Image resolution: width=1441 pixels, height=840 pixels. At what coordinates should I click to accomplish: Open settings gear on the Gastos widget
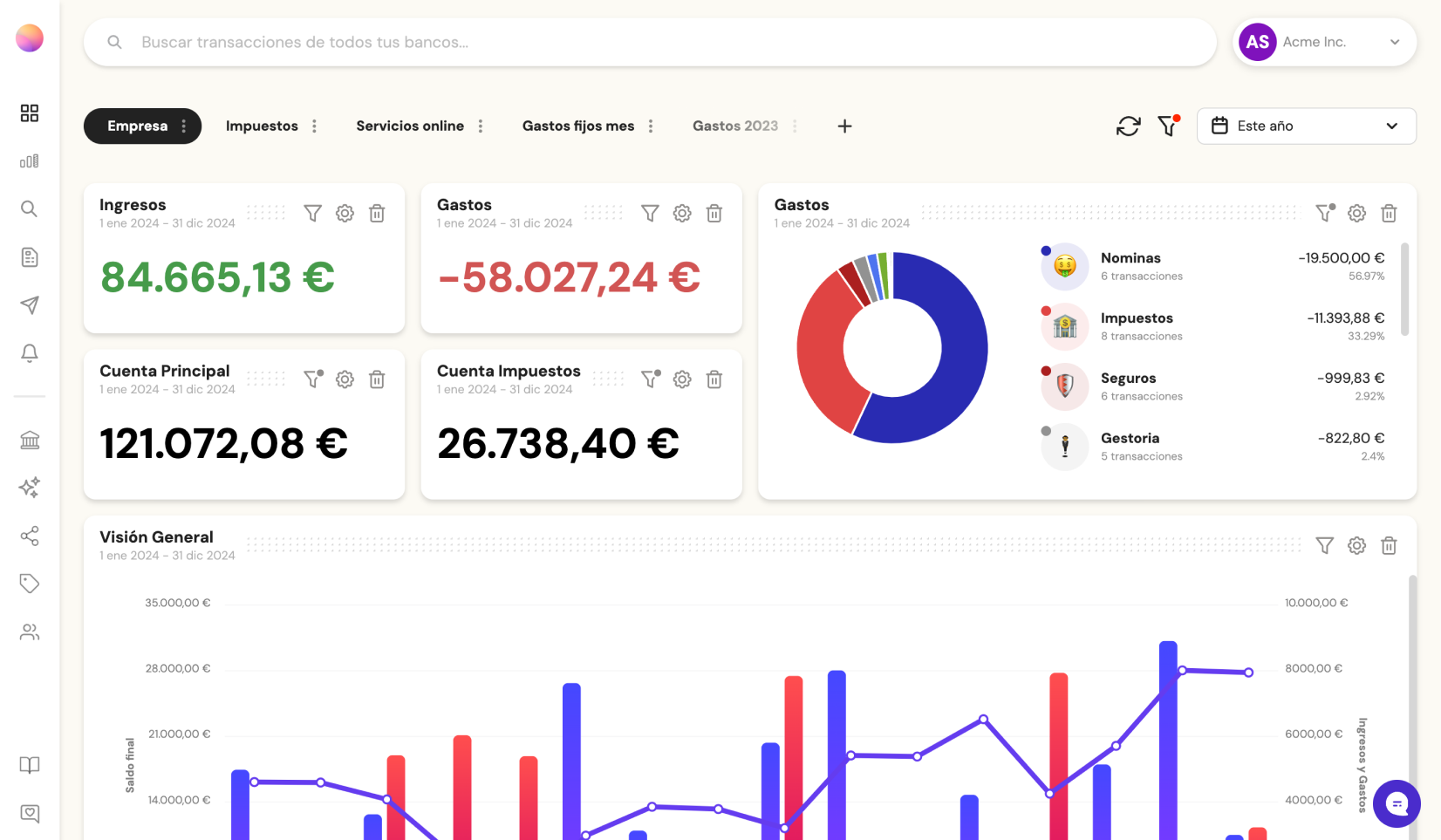click(682, 213)
